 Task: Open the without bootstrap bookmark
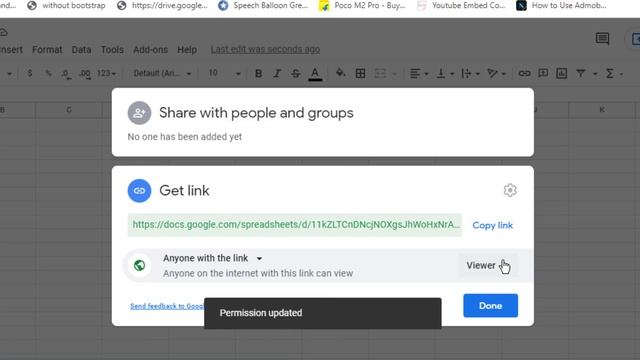coord(67,6)
